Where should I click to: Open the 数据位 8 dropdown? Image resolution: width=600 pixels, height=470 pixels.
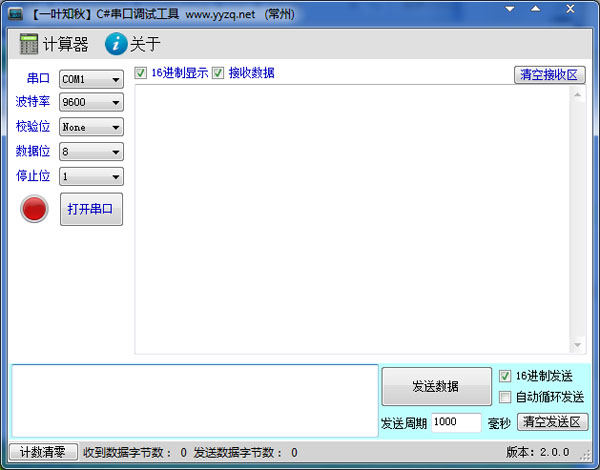tap(91, 152)
